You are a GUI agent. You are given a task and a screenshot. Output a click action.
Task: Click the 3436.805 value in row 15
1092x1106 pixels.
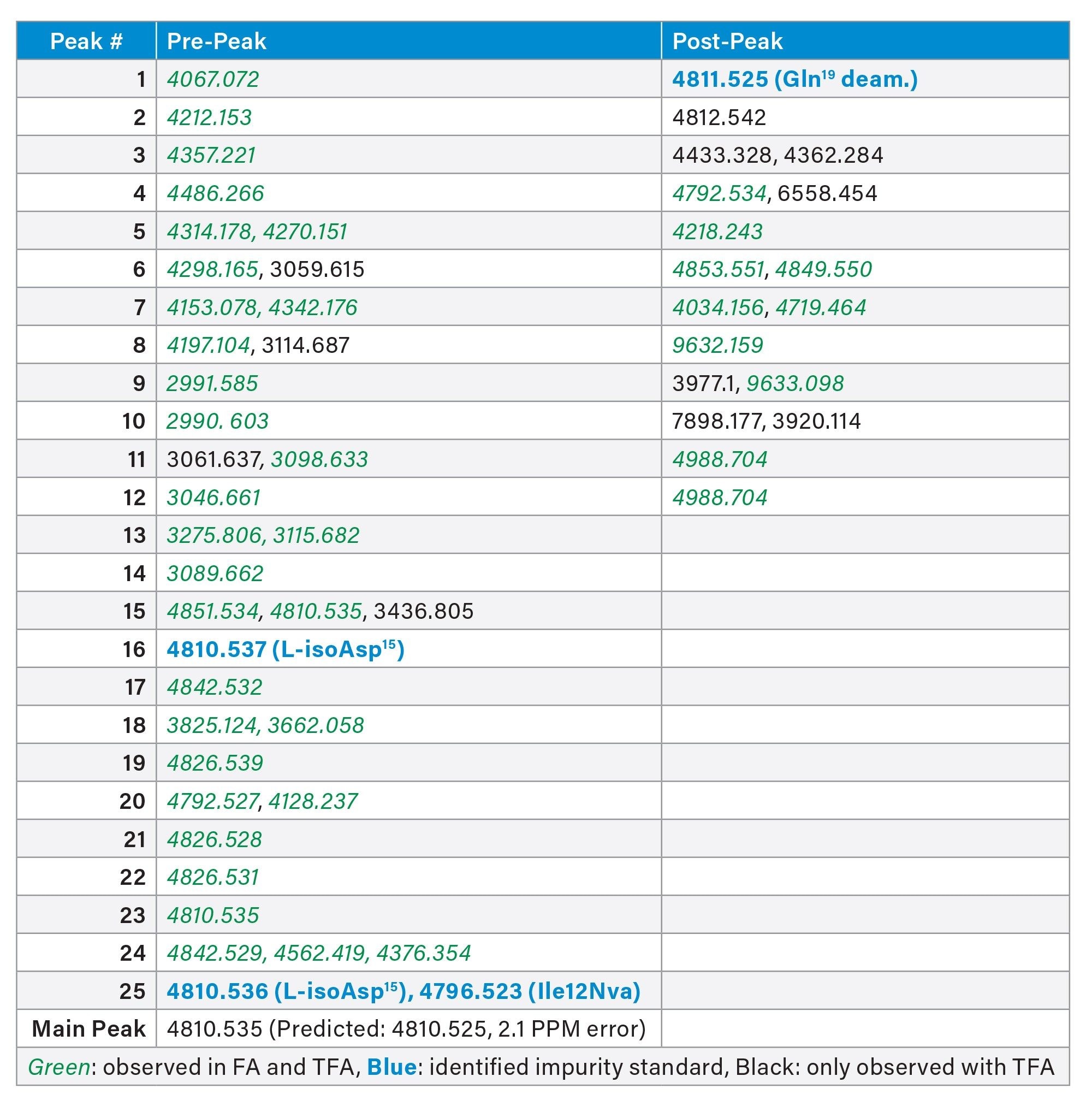coord(424,611)
